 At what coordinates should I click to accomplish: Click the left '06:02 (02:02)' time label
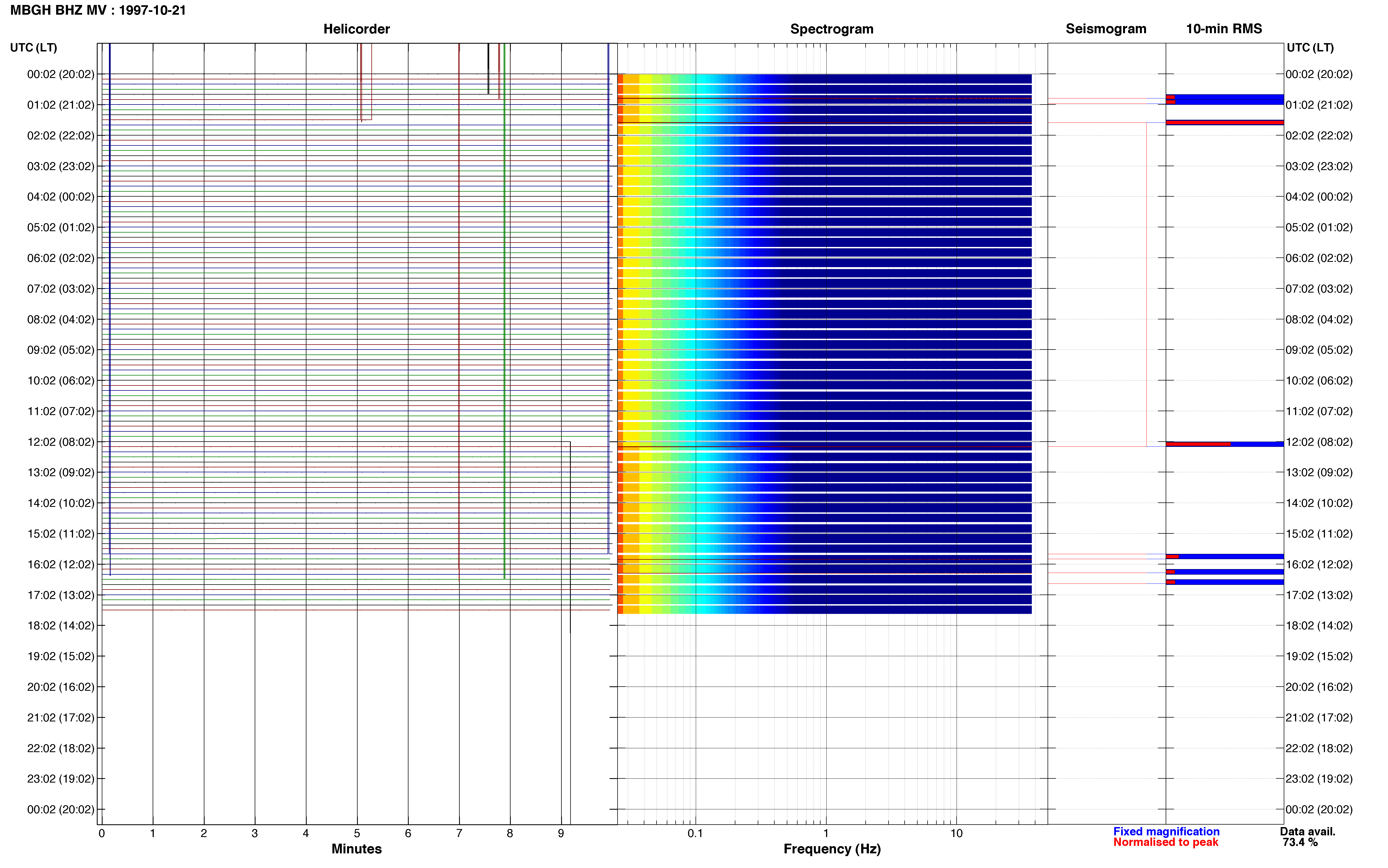pos(61,258)
